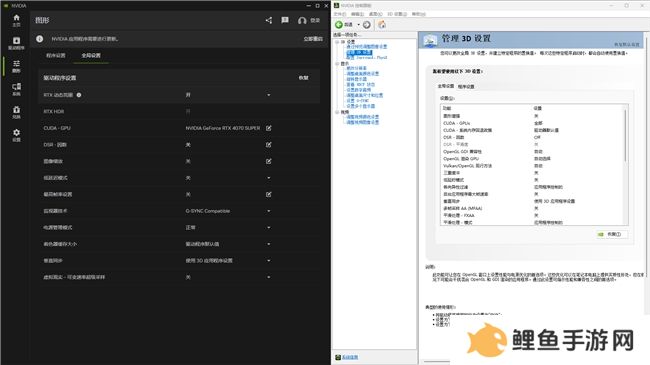
Task: Open set up multiple displays tree item
Action: pyautogui.click(x=361, y=106)
